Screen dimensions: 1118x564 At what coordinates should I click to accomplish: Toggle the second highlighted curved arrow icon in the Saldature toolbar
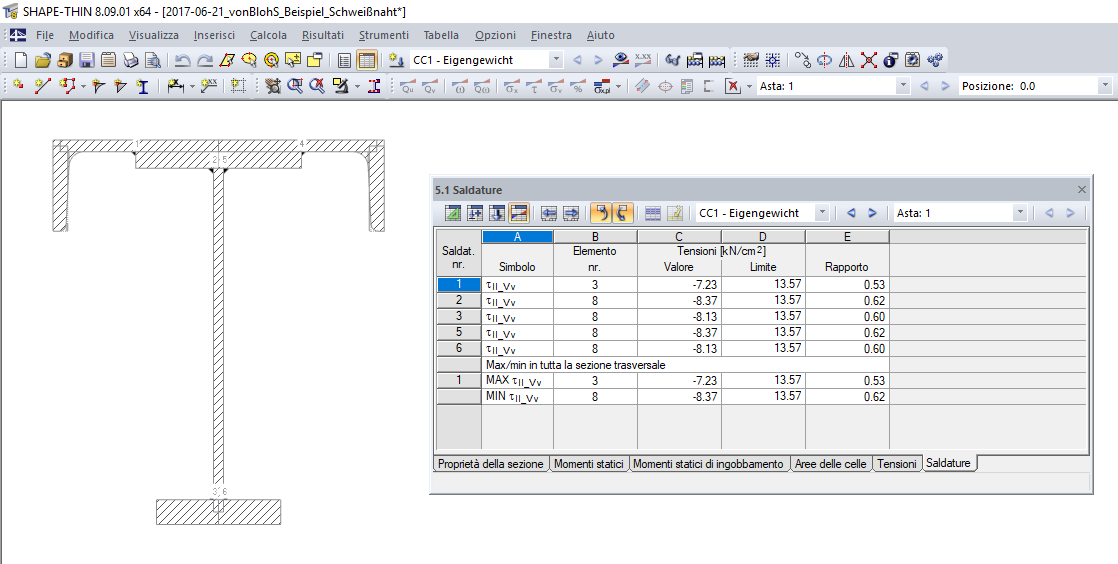pyautogui.click(x=622, y=213)
